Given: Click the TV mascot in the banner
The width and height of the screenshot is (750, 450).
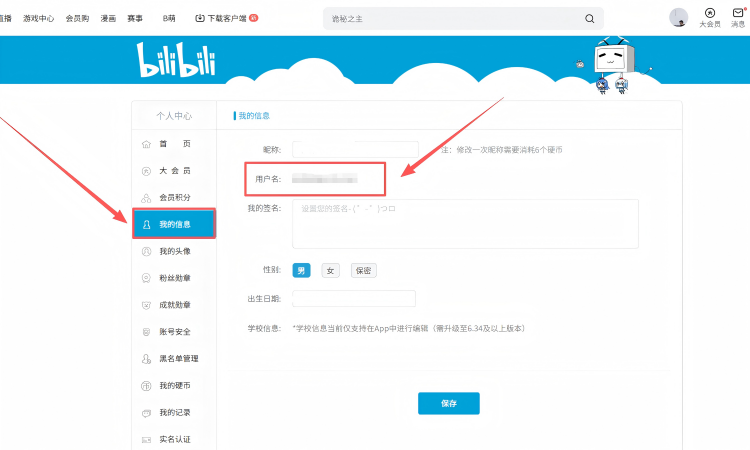Looking at the screenshot, I should coord(614,64).
